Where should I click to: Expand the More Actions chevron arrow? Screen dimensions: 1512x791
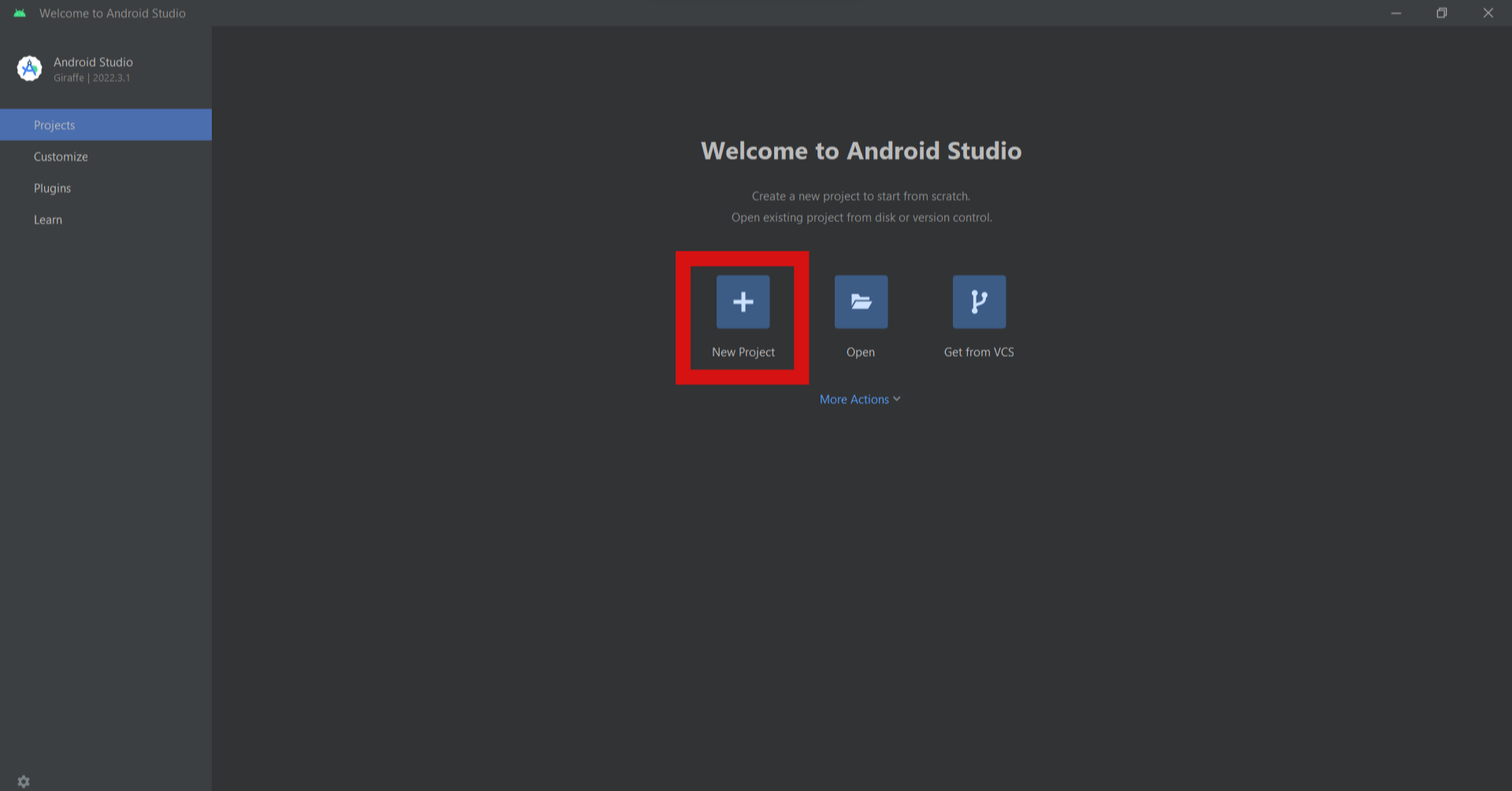point(897,399)
